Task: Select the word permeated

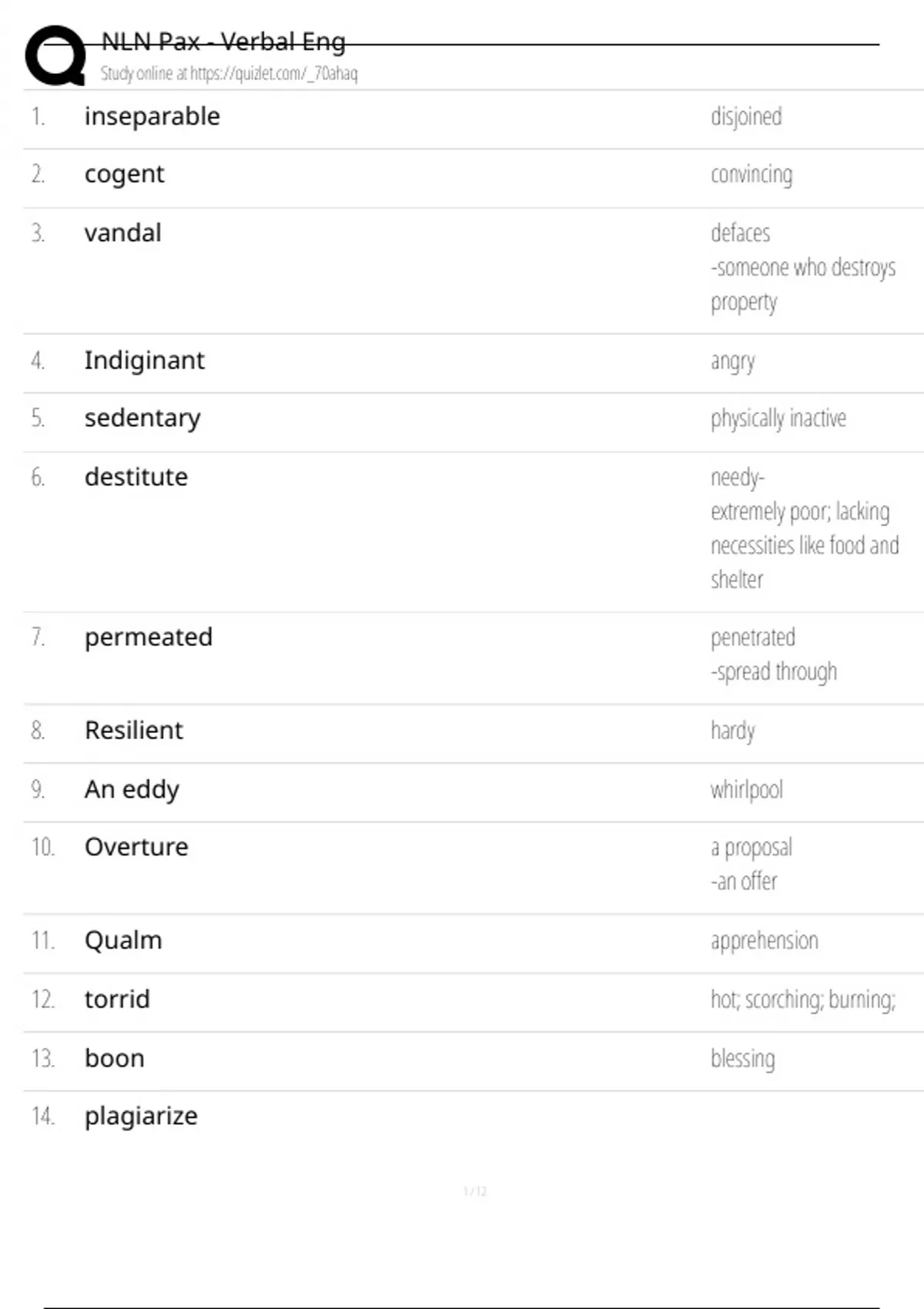Action: (149, 638)
